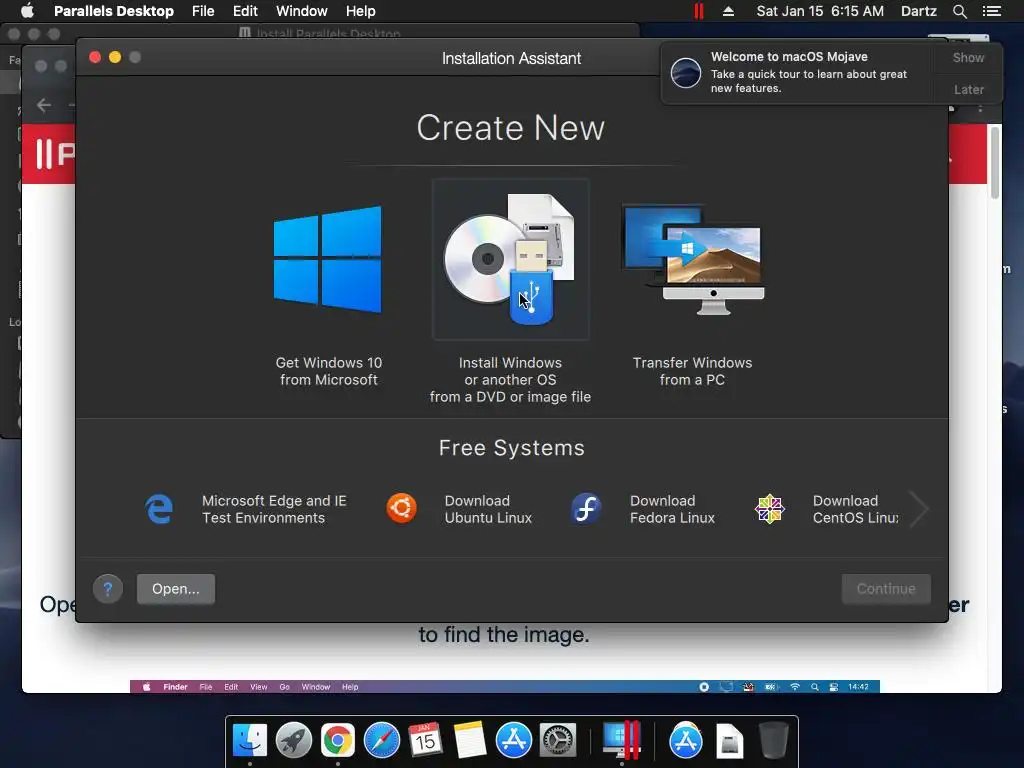
Task: Click the Mojave notification icon
Action: coord(686,72)
